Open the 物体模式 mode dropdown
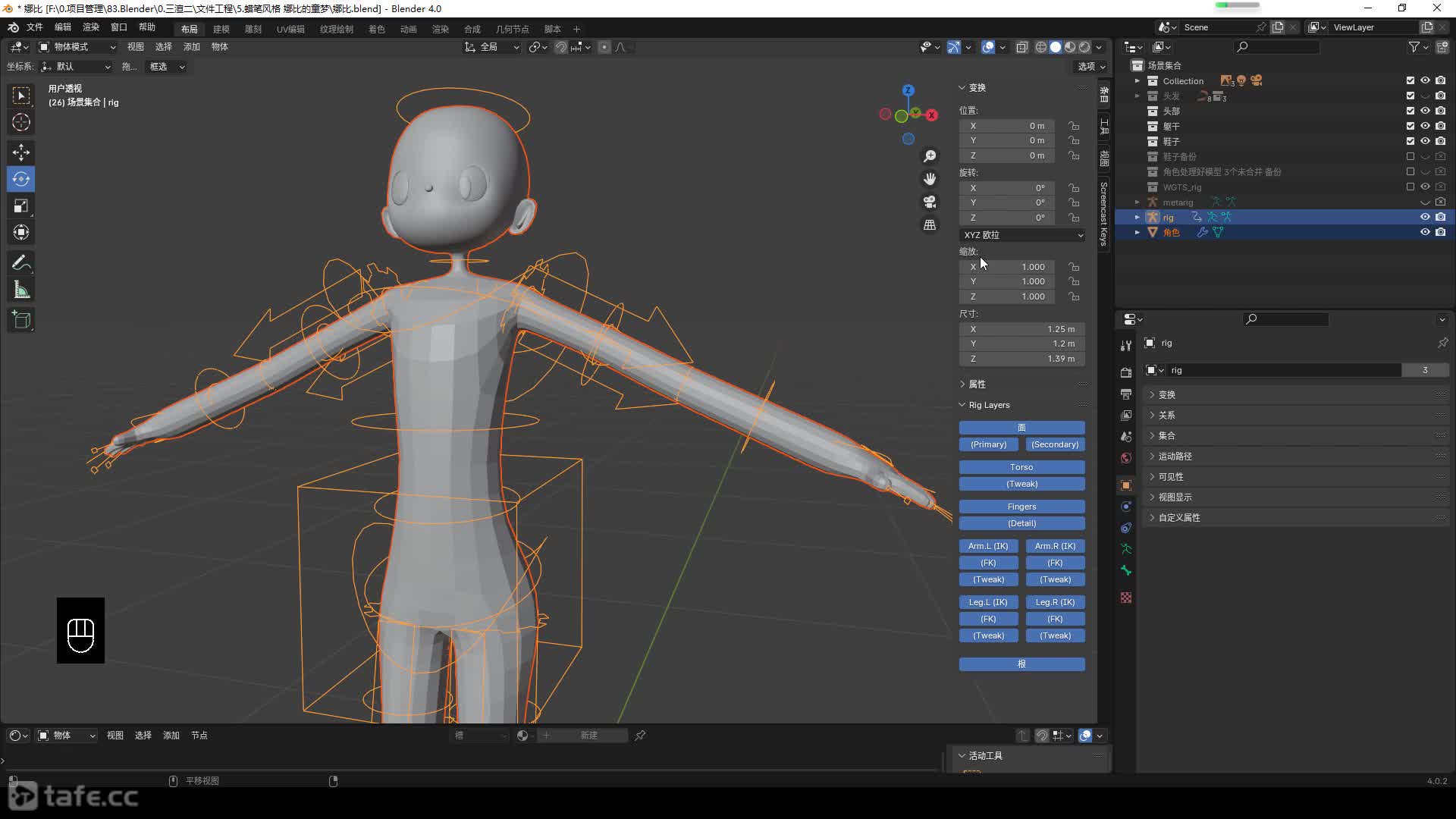Image resolution: width=1456 pixels, height=819 pixels. (77, 47)
